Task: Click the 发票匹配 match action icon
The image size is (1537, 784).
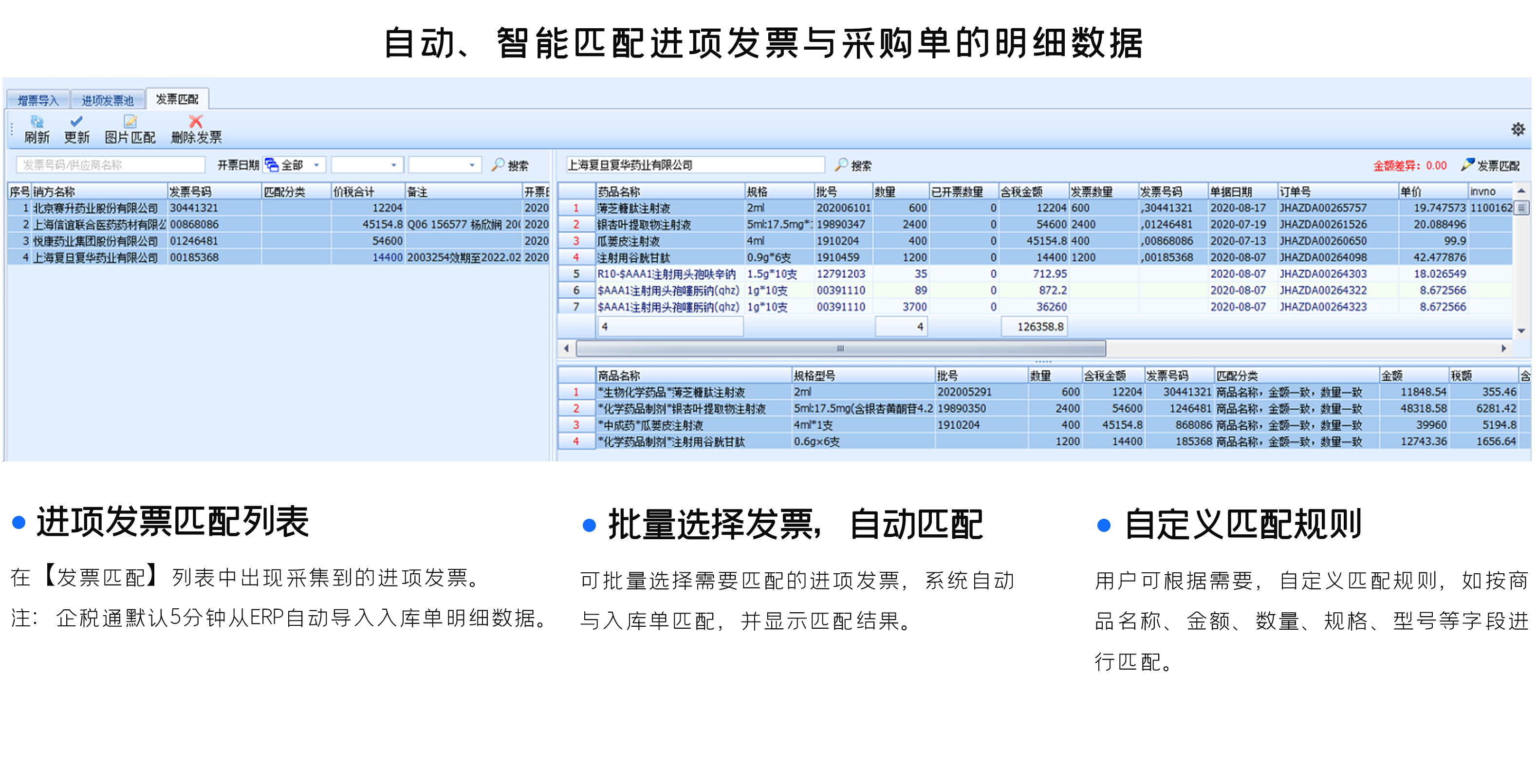Action: (1468, 164)
